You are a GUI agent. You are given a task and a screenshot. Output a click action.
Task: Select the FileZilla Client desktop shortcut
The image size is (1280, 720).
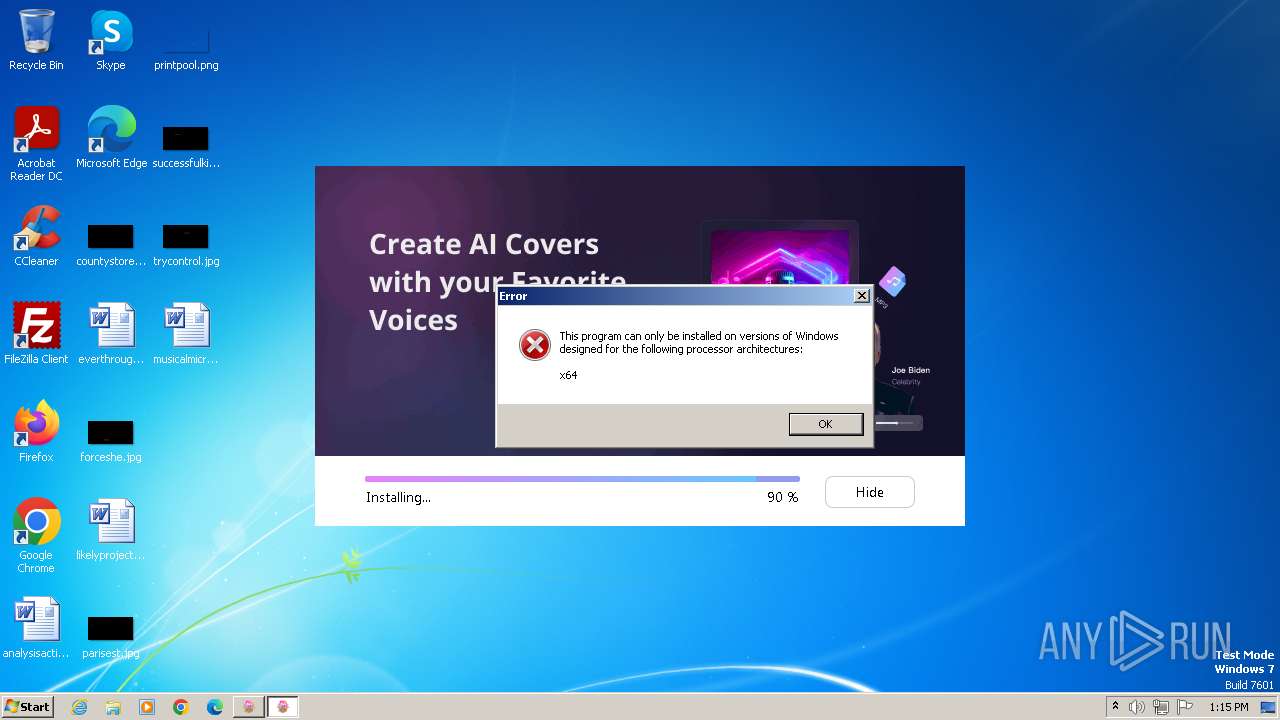(x=36, y=334)
